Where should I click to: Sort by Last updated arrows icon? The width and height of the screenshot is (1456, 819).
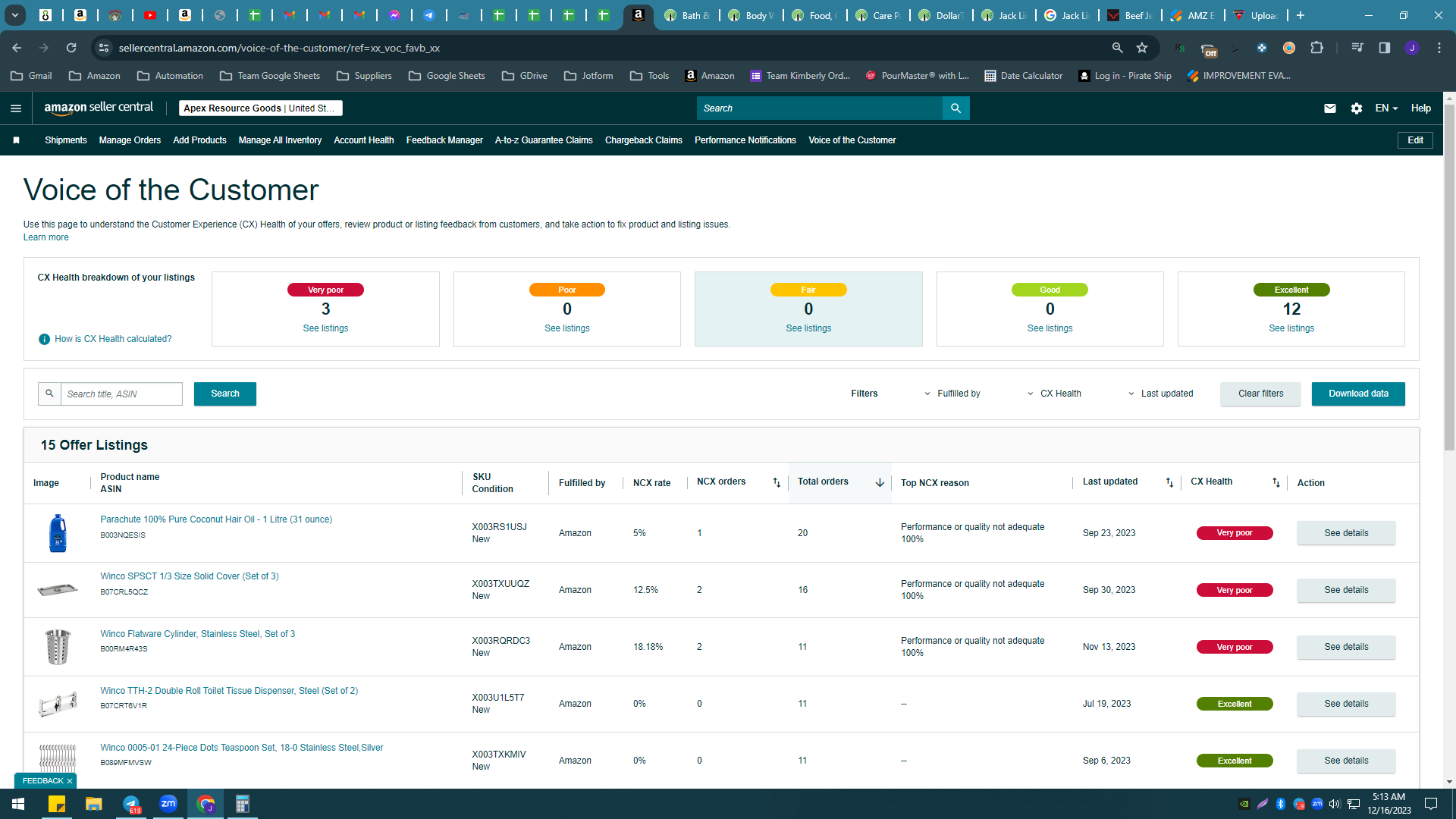(x=1169, y=482)
